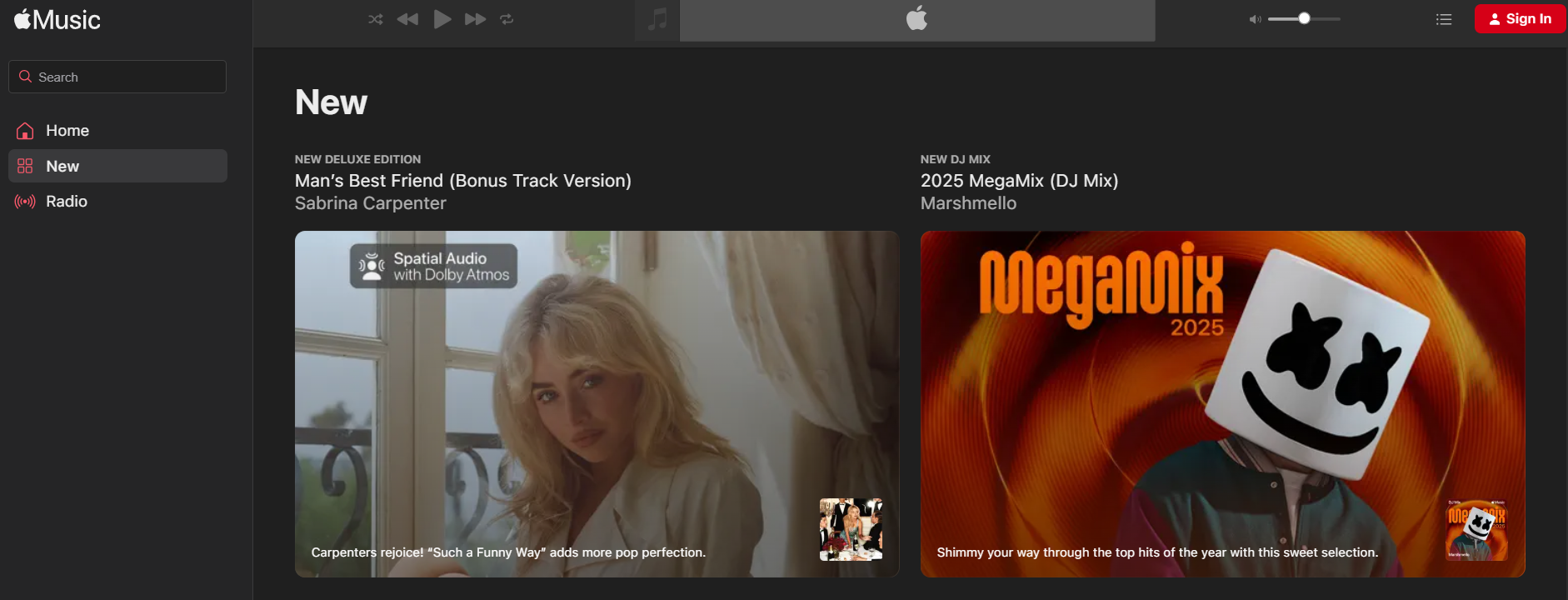Click the small MegaMix album cover thumbnail
Viewport: 1568px width, 600px height.
[1477, 529]
